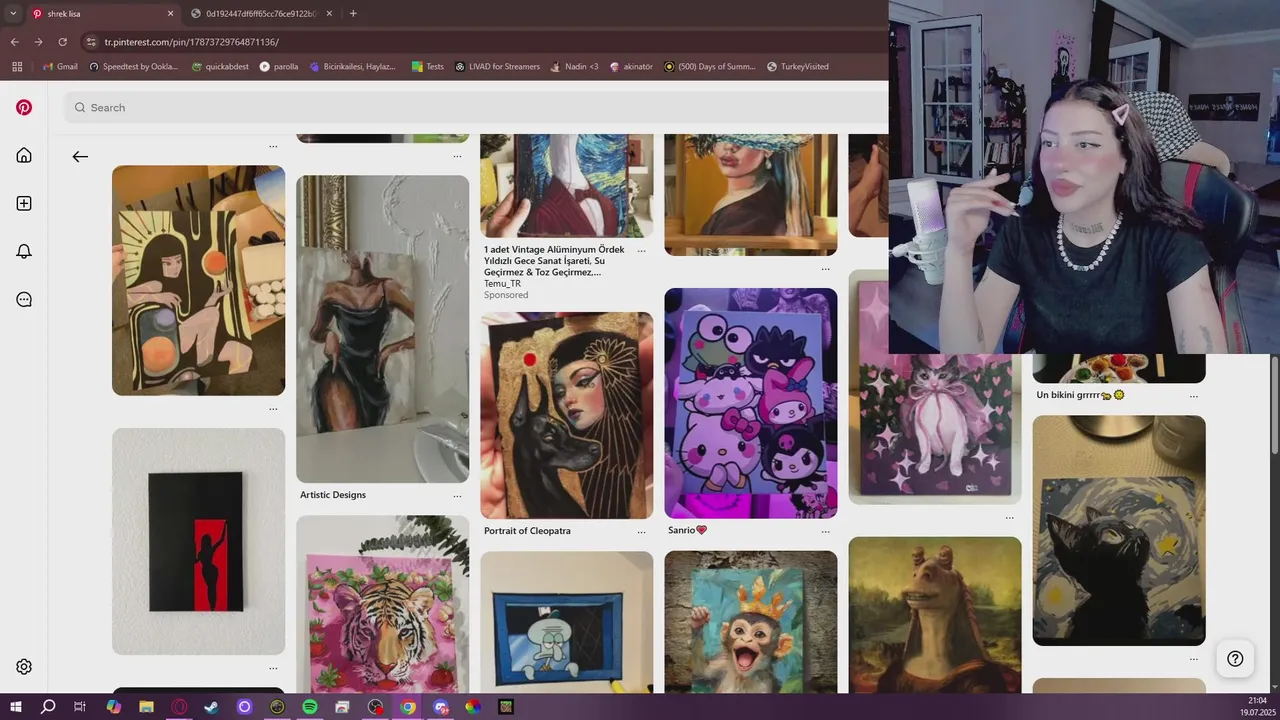Open the Tests bookmark

pos(427,67)
